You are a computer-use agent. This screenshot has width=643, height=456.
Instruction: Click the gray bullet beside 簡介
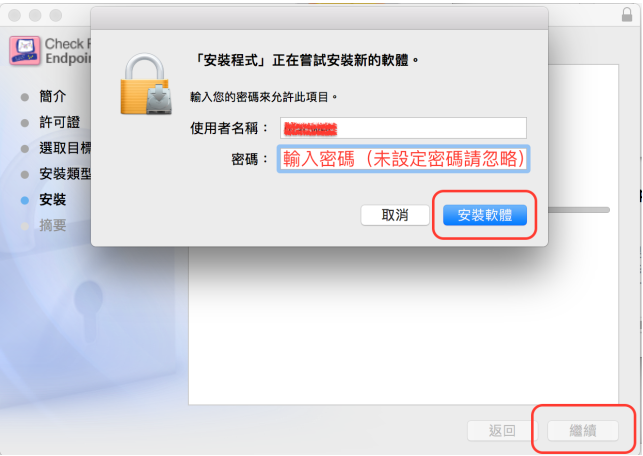[x=25, y=97]
